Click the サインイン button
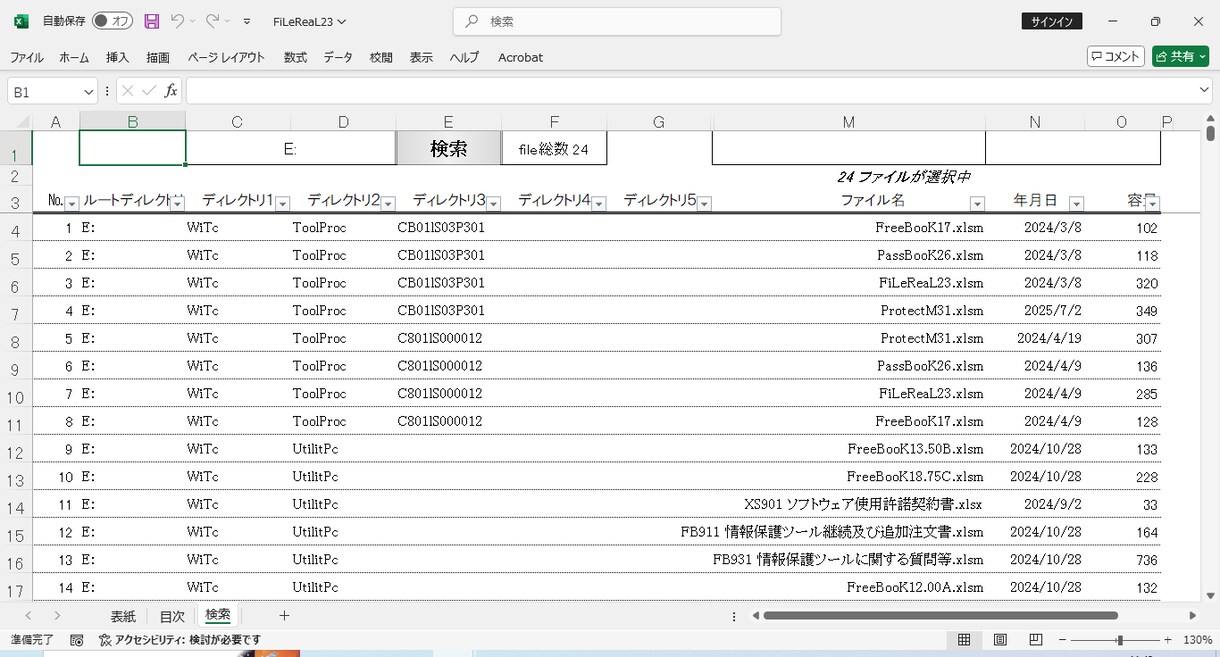Viewport: 1220px width, 657px height. [x=1051, y=22]
